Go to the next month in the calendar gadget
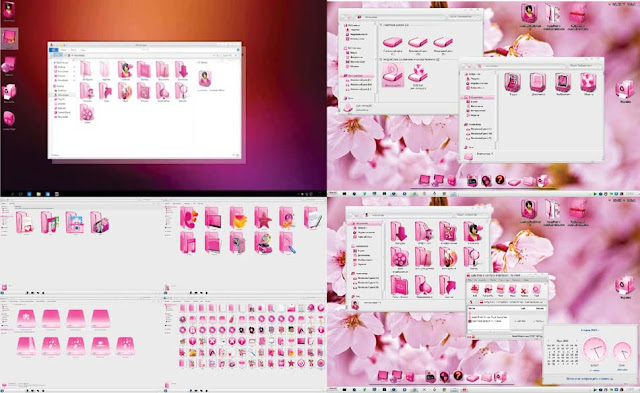Screen dimensions: 640x393 577,340
